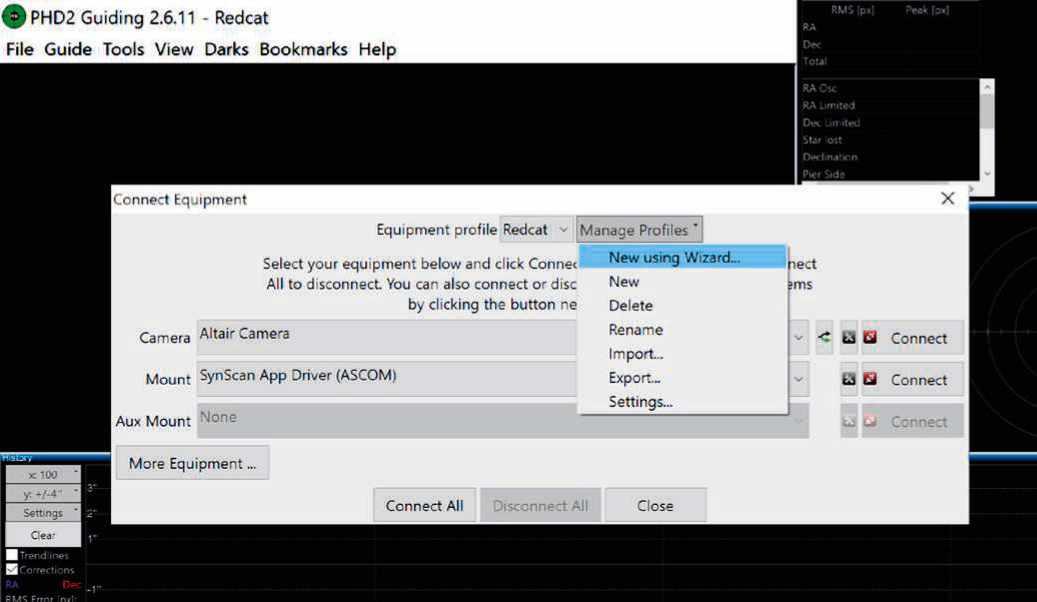Click Clear button in History panel
This screenshot has height=602, width=1037.
pos(43,535)
